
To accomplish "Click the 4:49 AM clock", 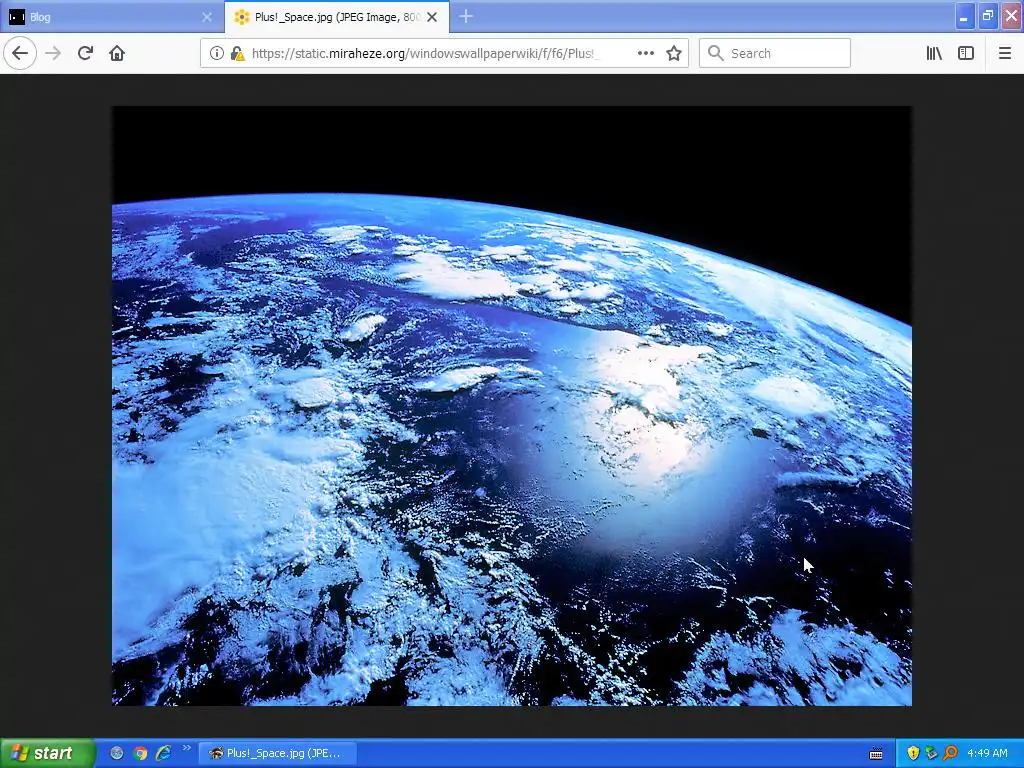I will click(x=987, y=753).
